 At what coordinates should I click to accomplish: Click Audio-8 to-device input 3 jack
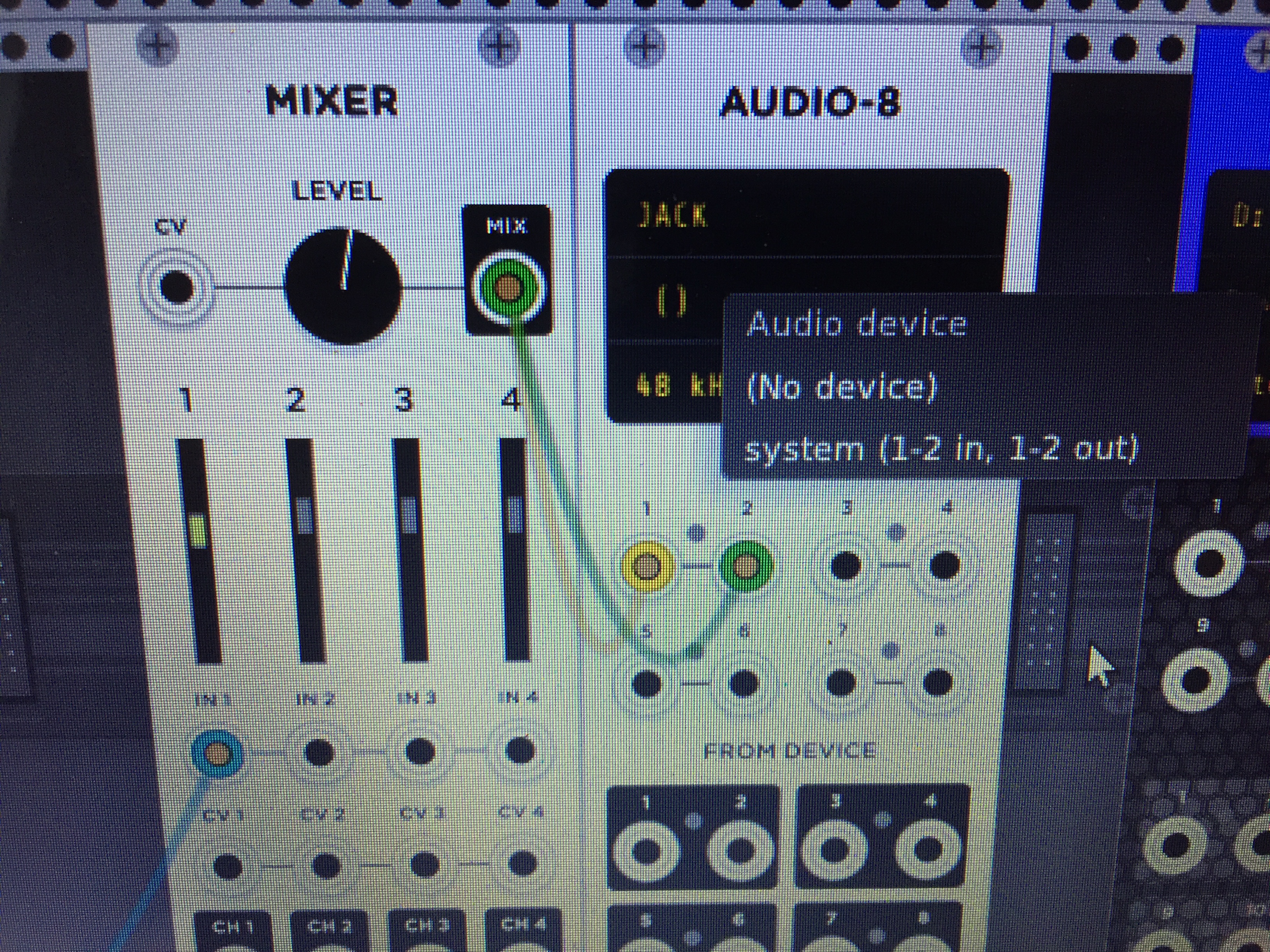coord(846,565)
